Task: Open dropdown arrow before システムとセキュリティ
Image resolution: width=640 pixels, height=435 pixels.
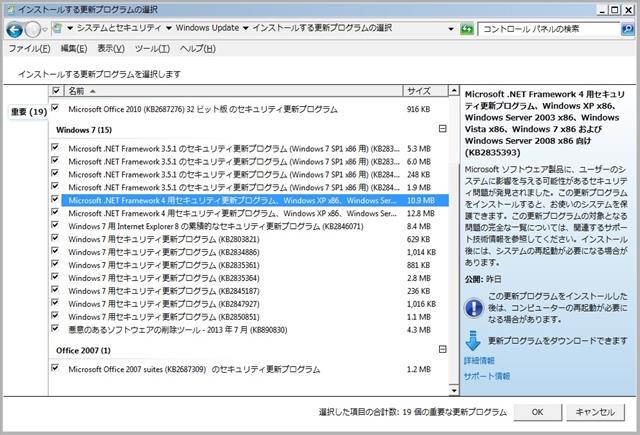Action: pyautogui.click(x=70, y=28)
